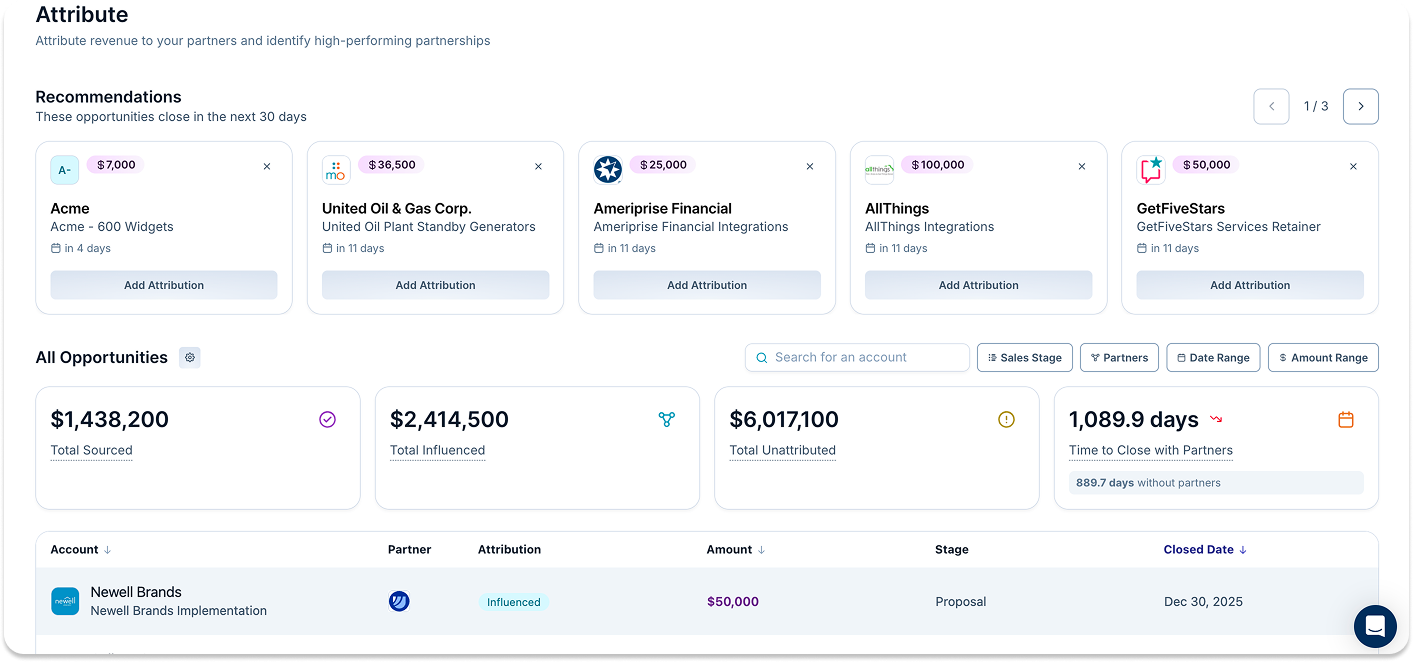
Task: Click the Stage column header
Action: click(x=952, y=550)
